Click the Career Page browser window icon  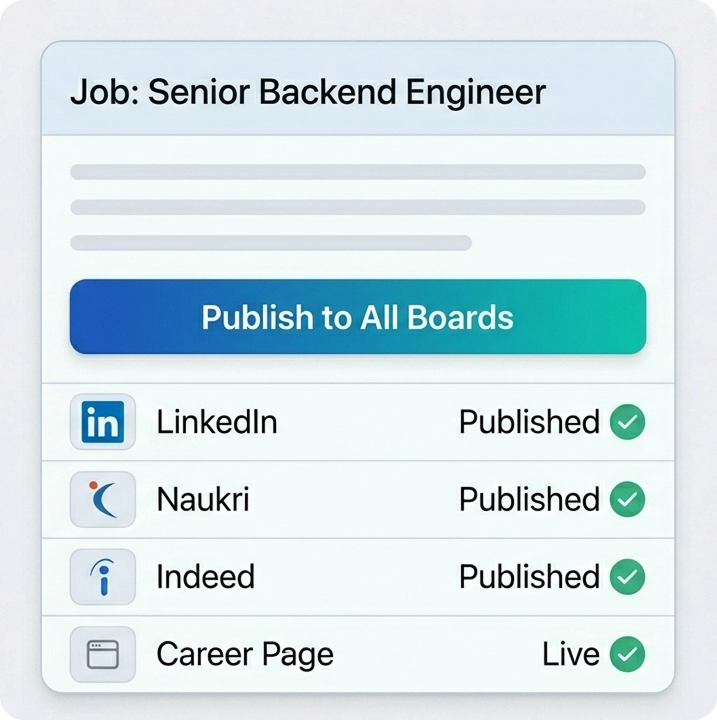(103, 655)
